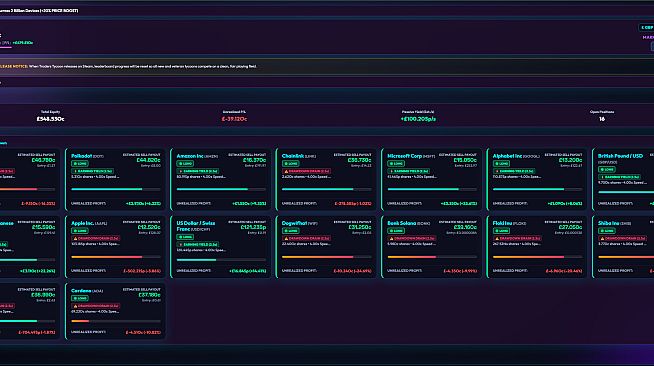Viewport: 654px width, 366px height.
Task: Click Microsoft Corp's estimated sell payout value
Action: [465, 160]
